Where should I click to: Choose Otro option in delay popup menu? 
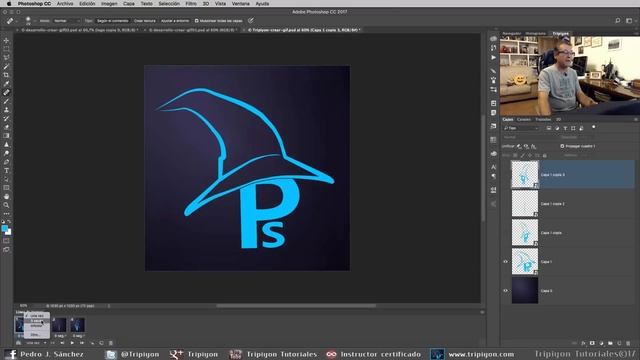pyautogui.click(x=36, y=334)
